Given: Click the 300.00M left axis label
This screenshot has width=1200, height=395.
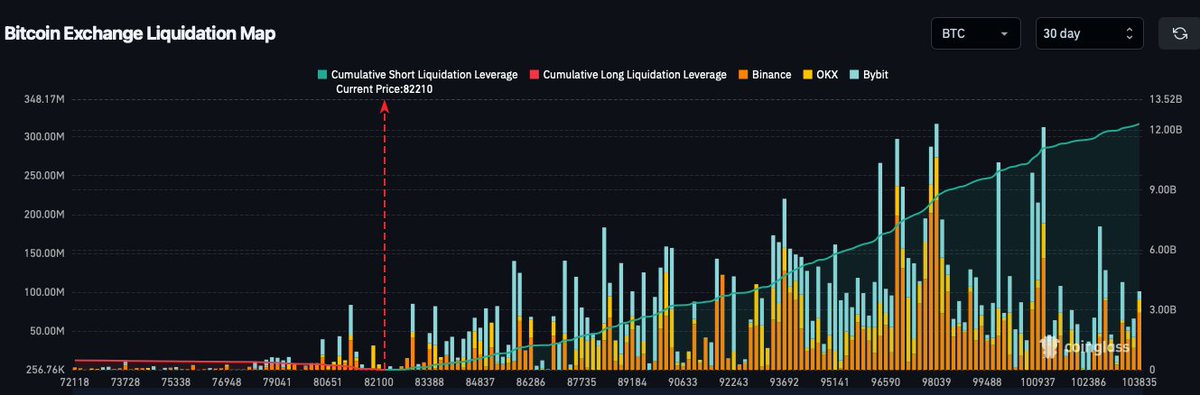Looking at the screenshot, I should point(43,136).
